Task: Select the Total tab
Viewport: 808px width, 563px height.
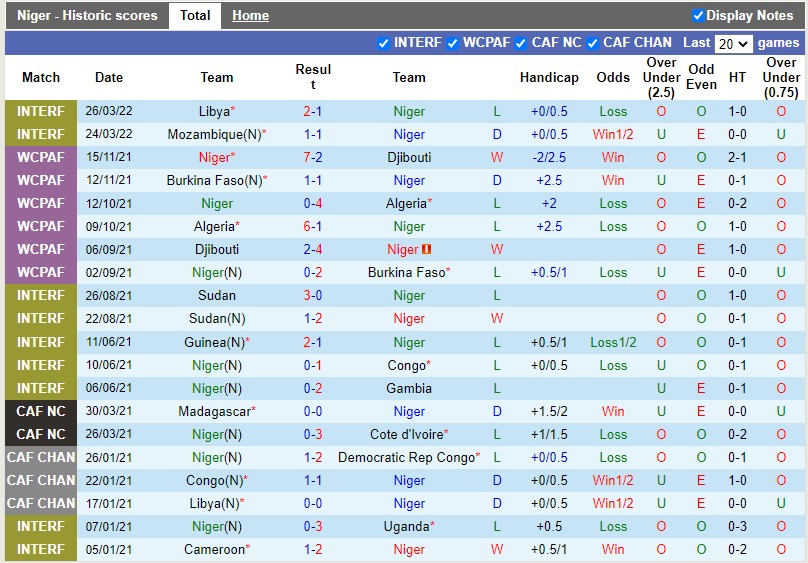Action: [195, 15]
